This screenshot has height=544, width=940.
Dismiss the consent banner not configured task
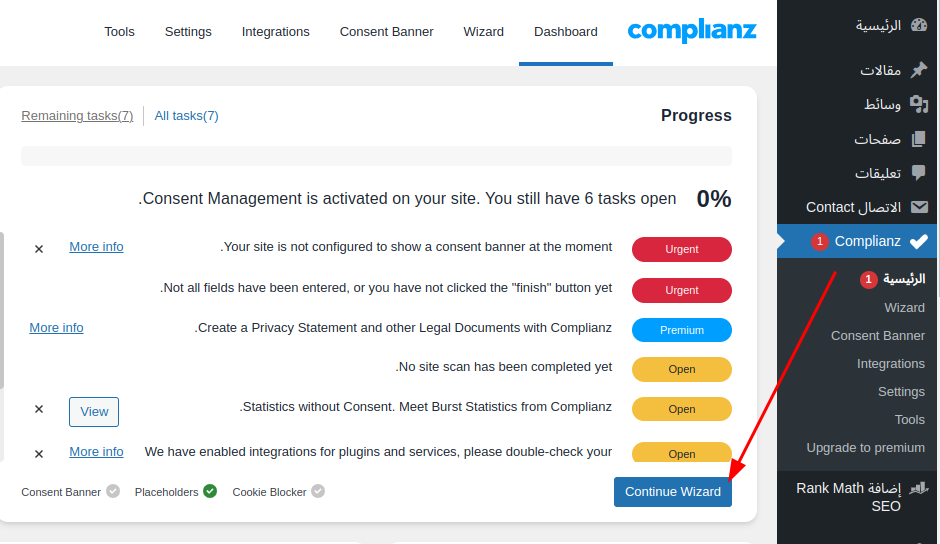39,249
